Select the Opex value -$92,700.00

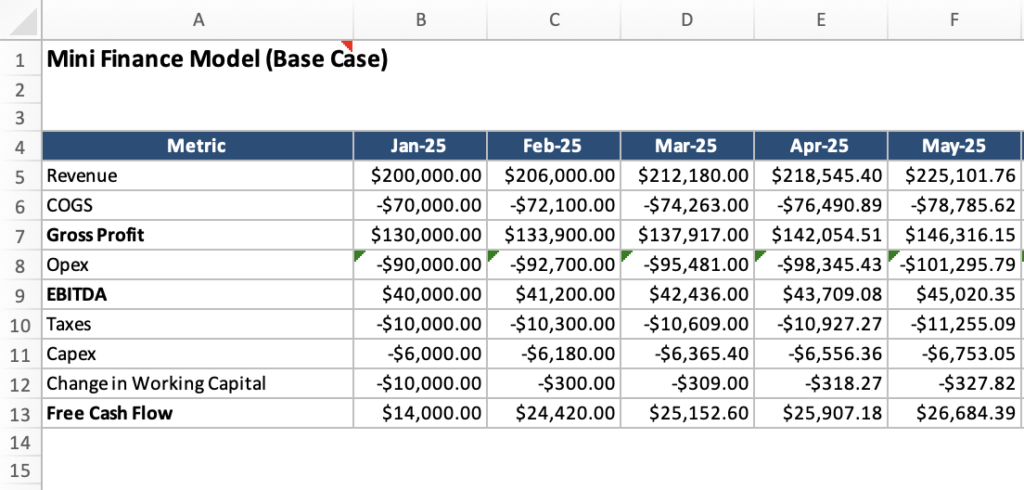pyautogui.click(x=553, y=265)
